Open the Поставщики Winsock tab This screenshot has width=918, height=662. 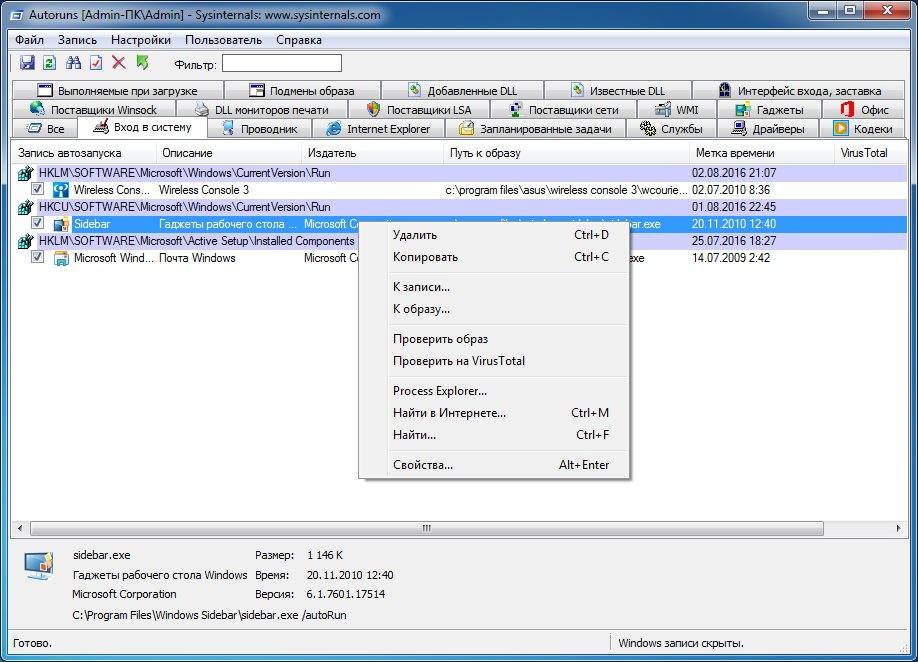(94, 109)
